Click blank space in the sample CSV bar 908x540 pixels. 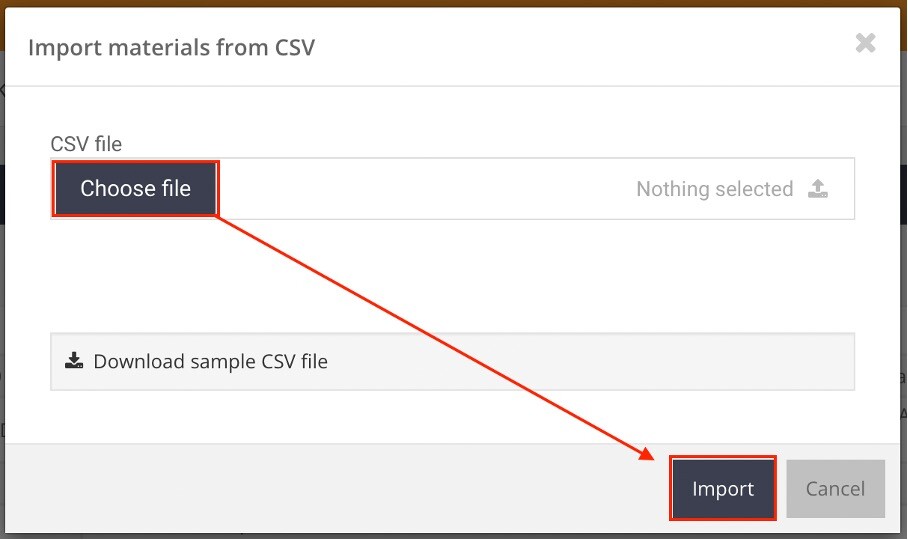coord(591,361)
